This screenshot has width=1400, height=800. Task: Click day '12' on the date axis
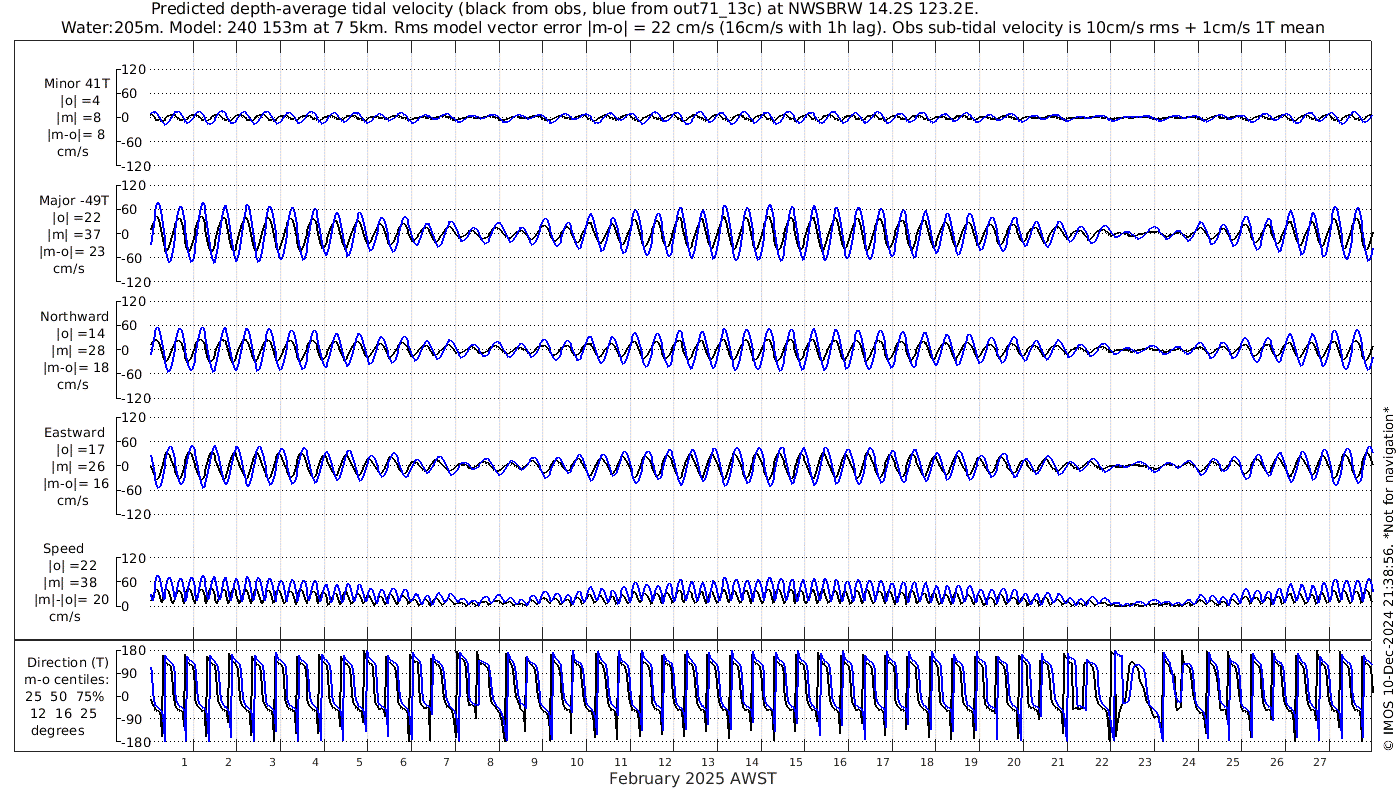[x=665, y=762]
